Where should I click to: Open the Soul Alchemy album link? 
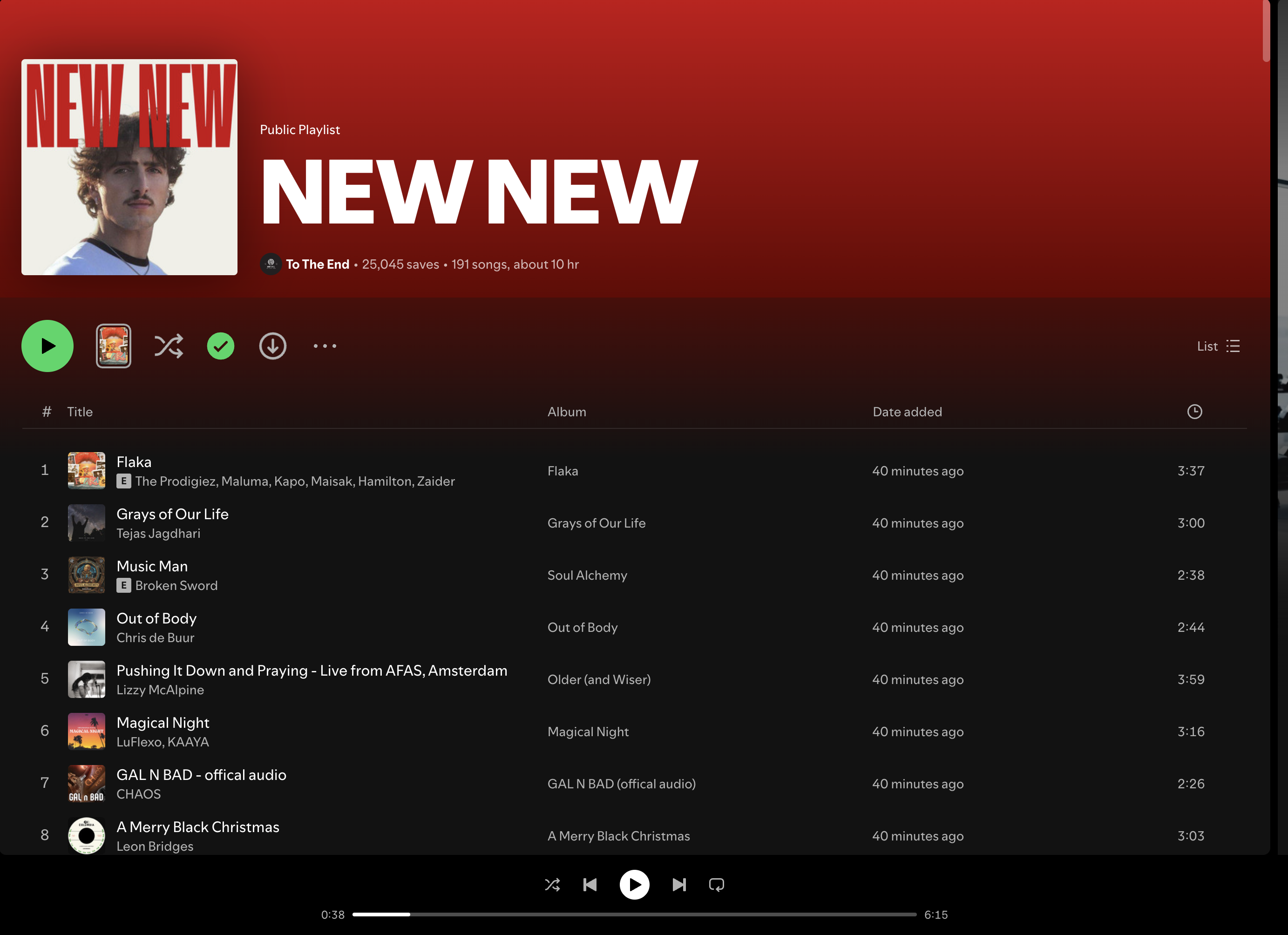(587, 575)
